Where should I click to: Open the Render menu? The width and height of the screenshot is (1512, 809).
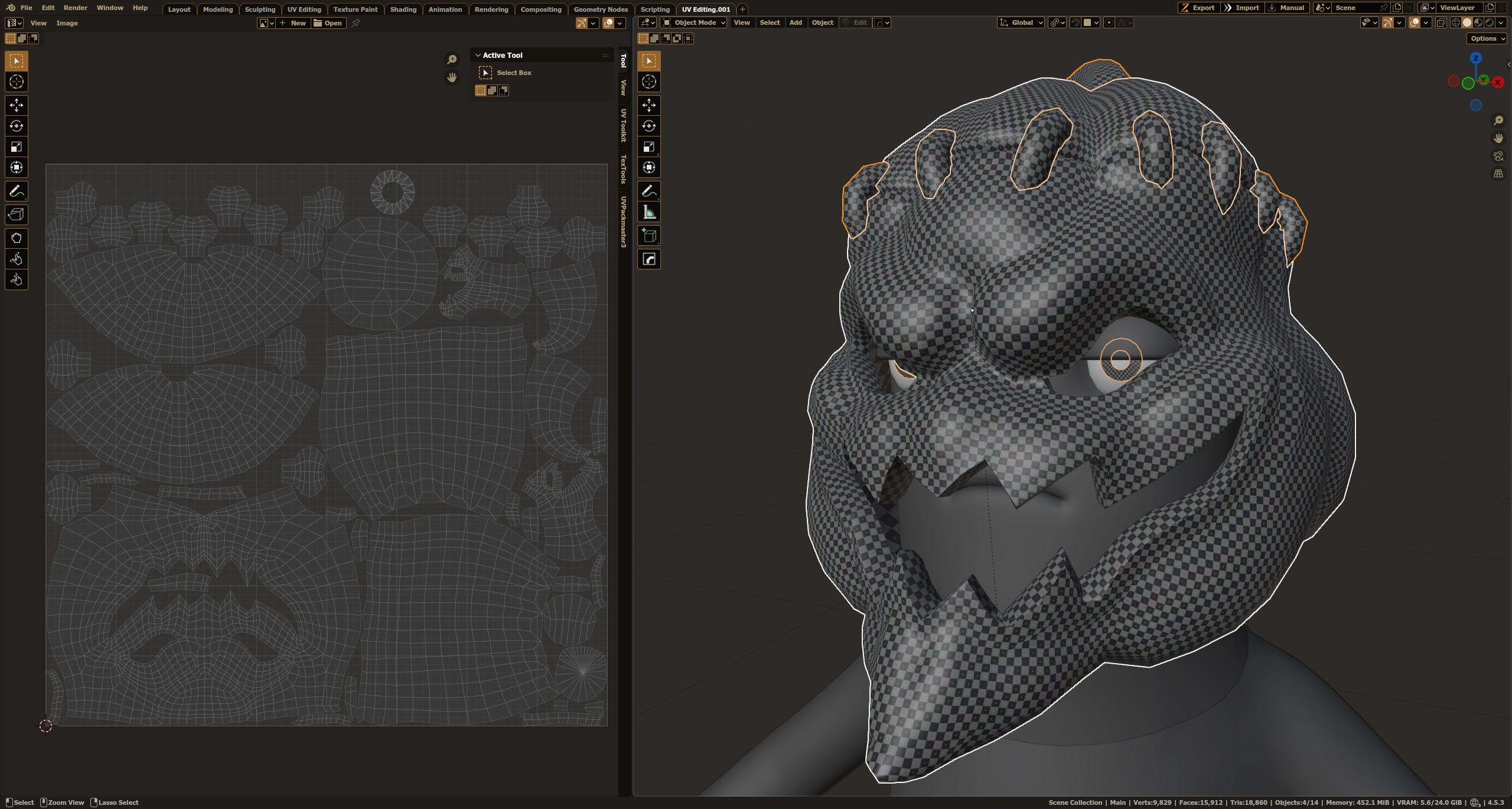75,8
